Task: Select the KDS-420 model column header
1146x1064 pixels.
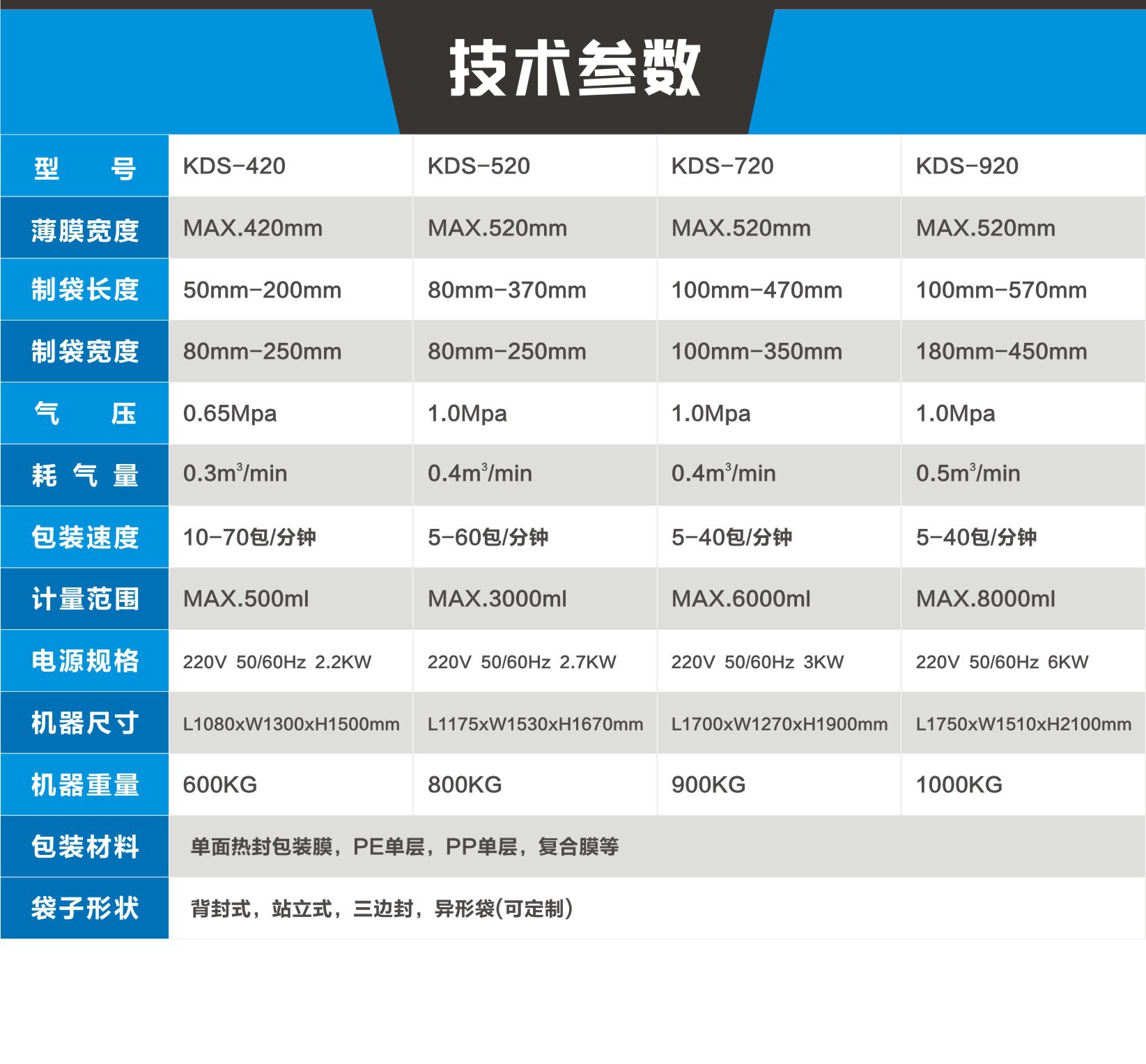Action: click(234, 166)
